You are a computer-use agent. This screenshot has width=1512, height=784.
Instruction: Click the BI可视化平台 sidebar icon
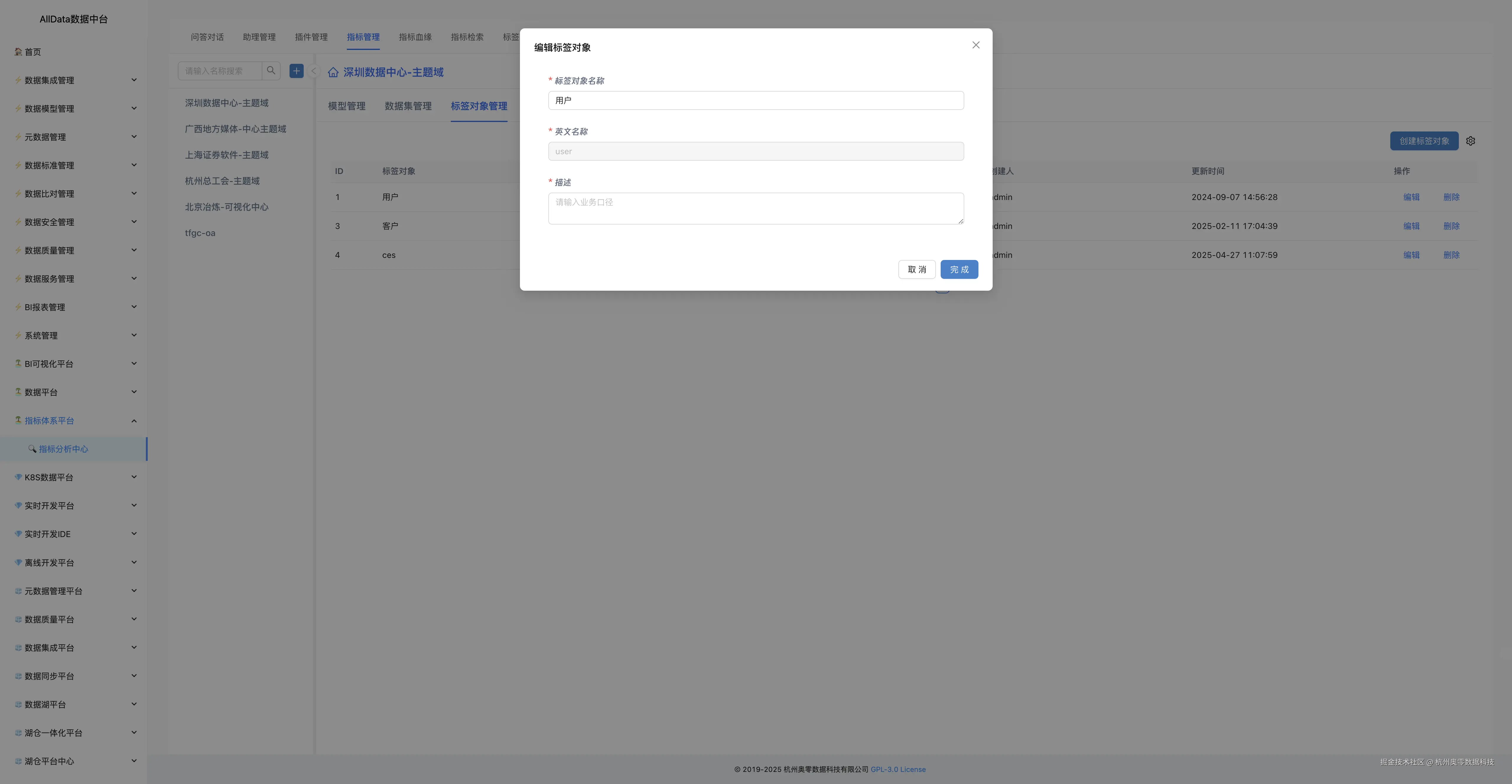18,364
